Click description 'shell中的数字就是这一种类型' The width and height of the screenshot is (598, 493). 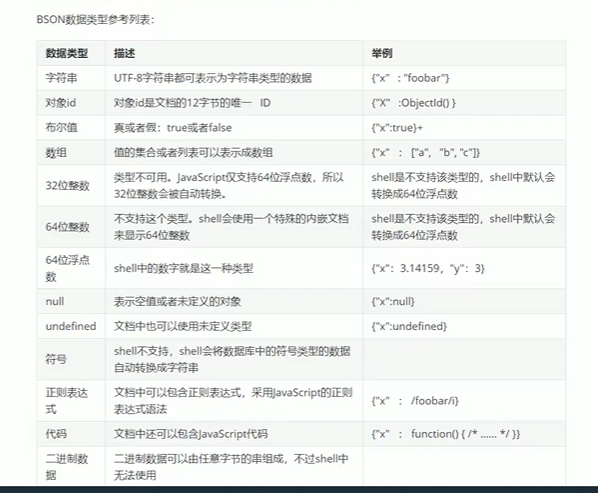(x=183, y=268)
